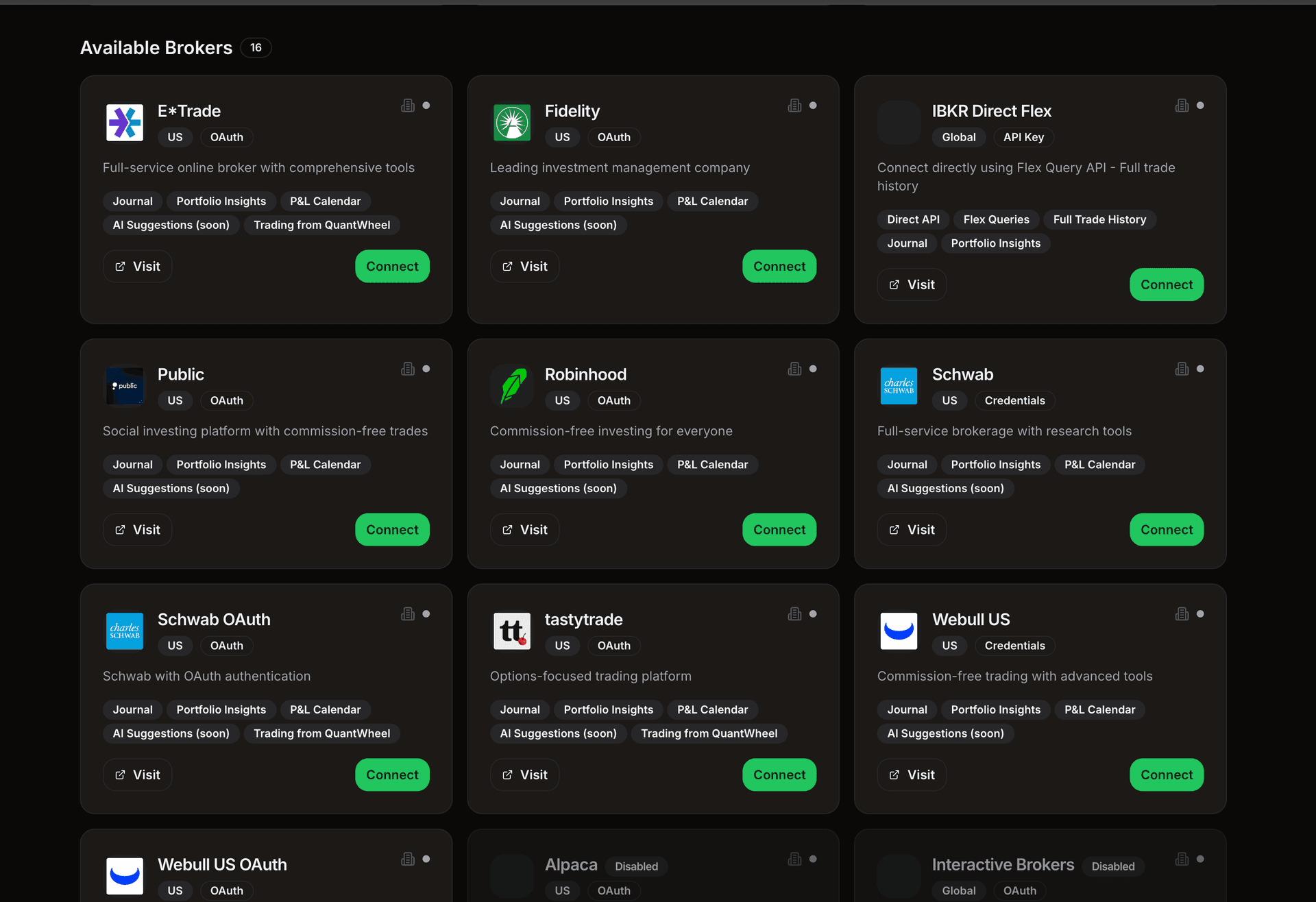
Task: Toggle the status dot on the tastytrade card
Action: pyautogui.click(x=814, y=613)
